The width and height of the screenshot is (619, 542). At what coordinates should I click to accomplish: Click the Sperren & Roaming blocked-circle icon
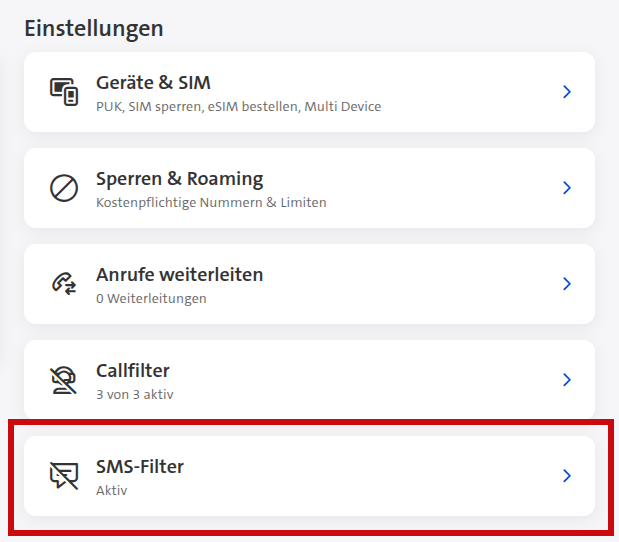(x=64, y=188)
